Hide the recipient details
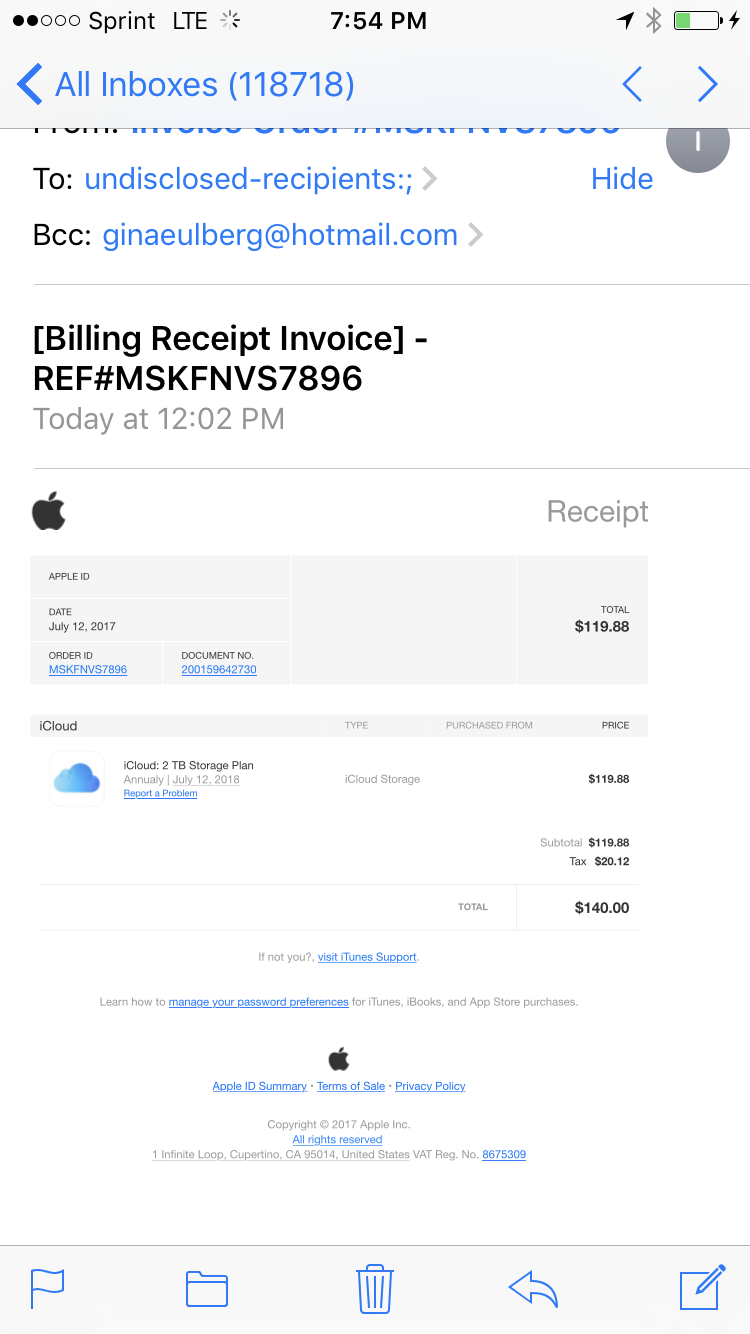Viewport: 750px width, 1334px height. (621, 179)
